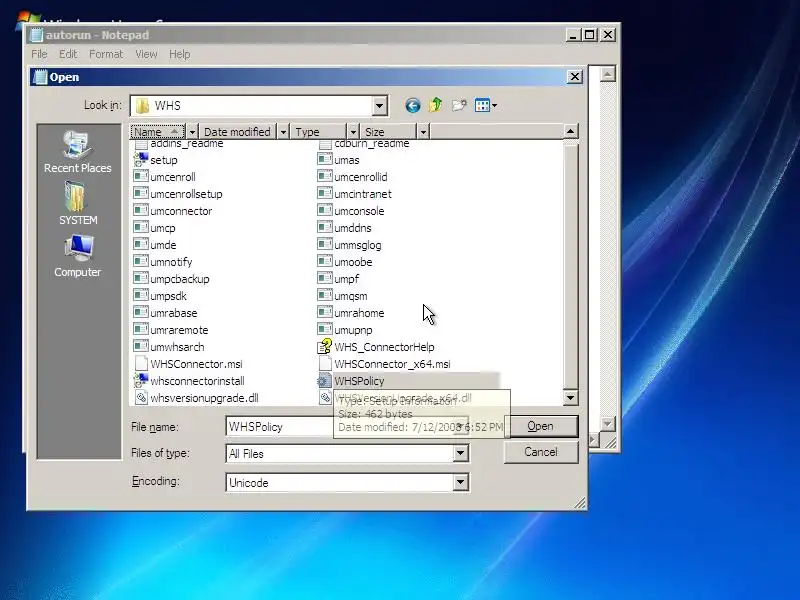Open the View Menu icon

[x=482, y=106]
